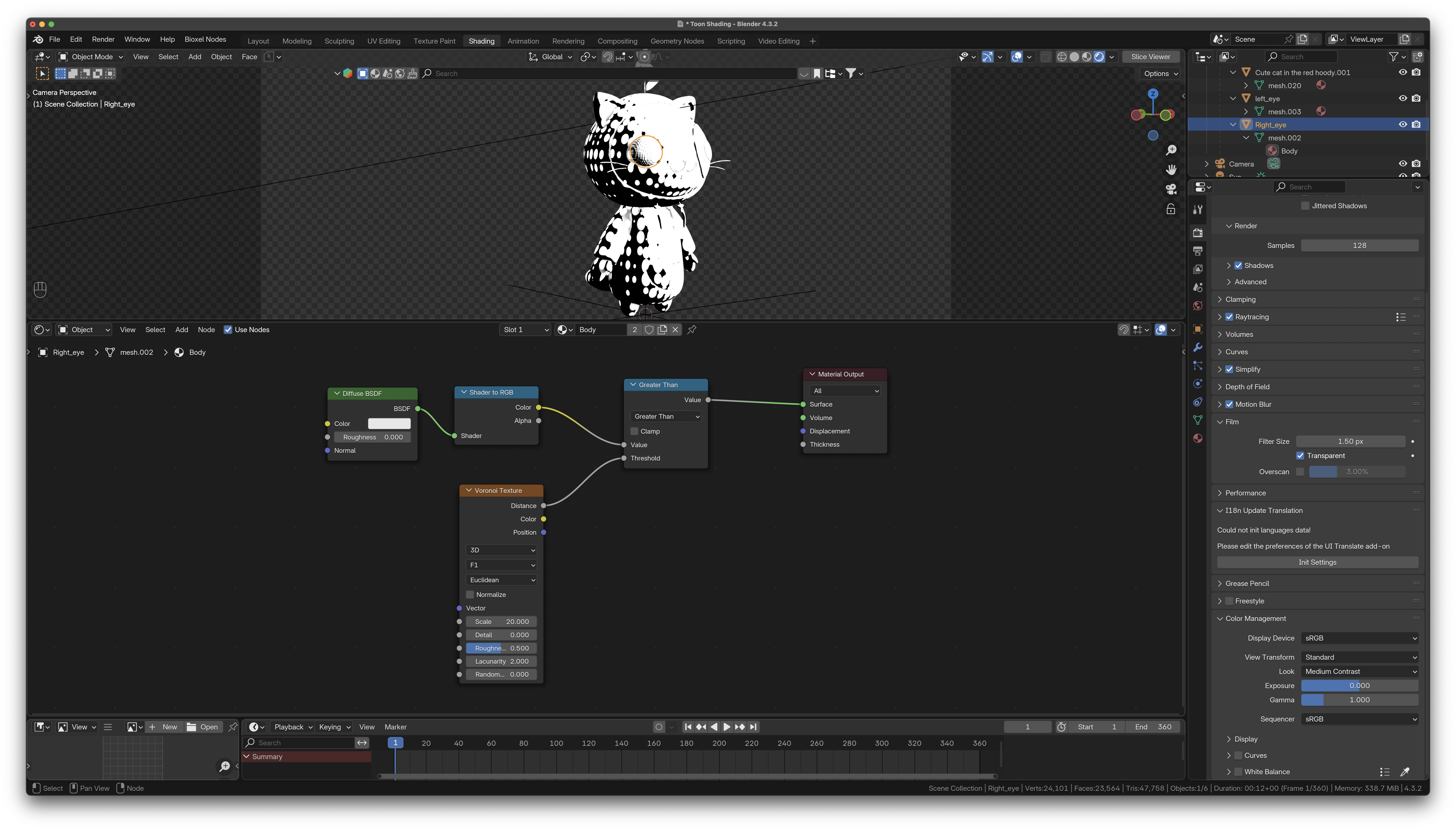Open the Particles properties tab
The image size is (1456, 830).
1198,365
